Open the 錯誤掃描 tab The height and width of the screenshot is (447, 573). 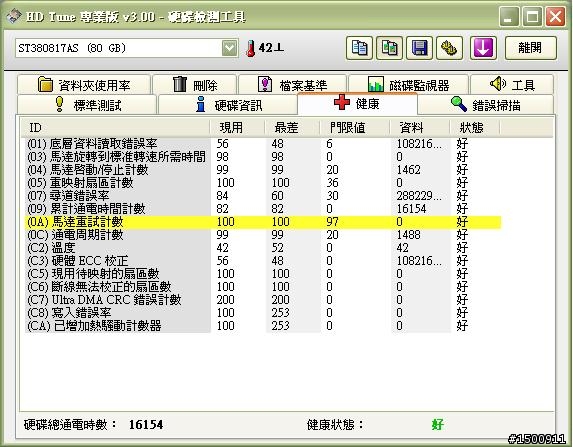[x=486, y=105]
